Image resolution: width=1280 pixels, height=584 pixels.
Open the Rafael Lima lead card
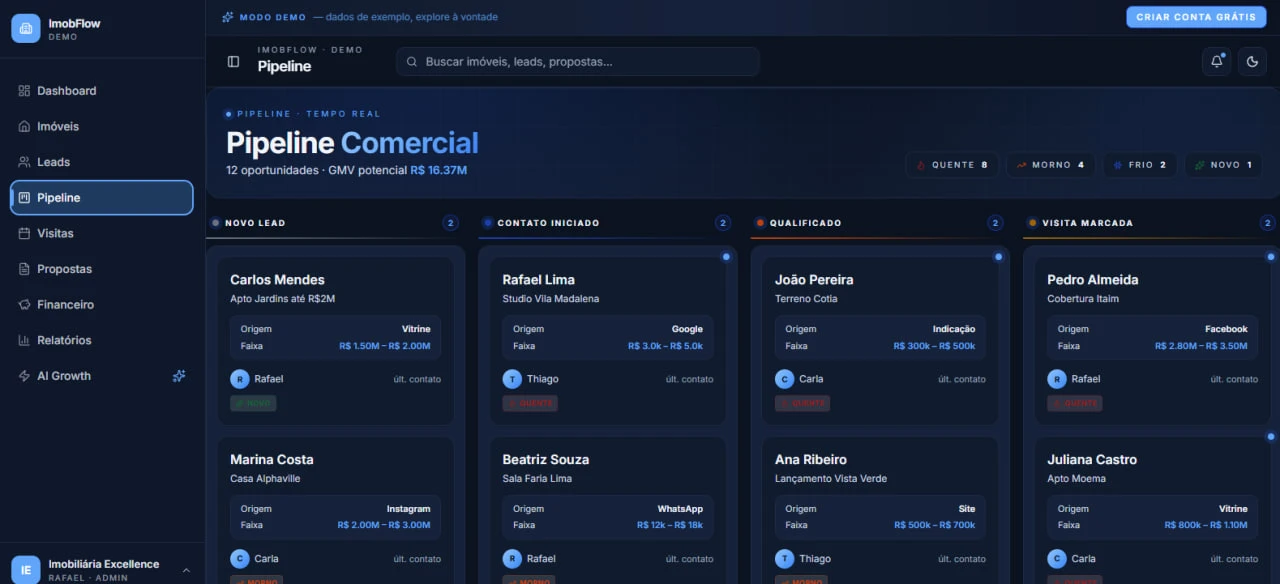tap(608, 341)
